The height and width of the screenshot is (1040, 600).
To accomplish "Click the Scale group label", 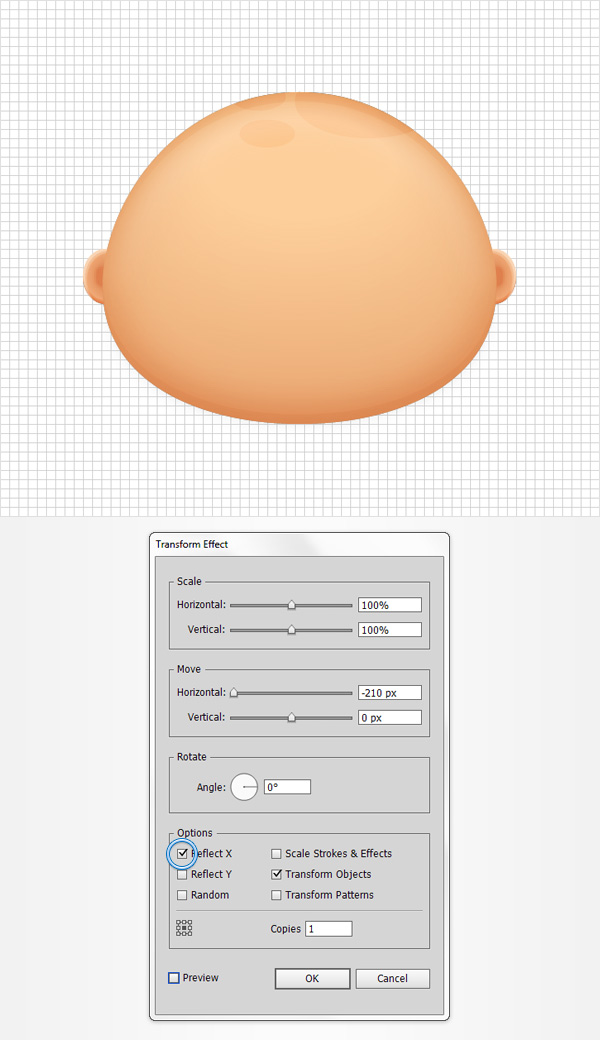I will click(x=189, y=581).
